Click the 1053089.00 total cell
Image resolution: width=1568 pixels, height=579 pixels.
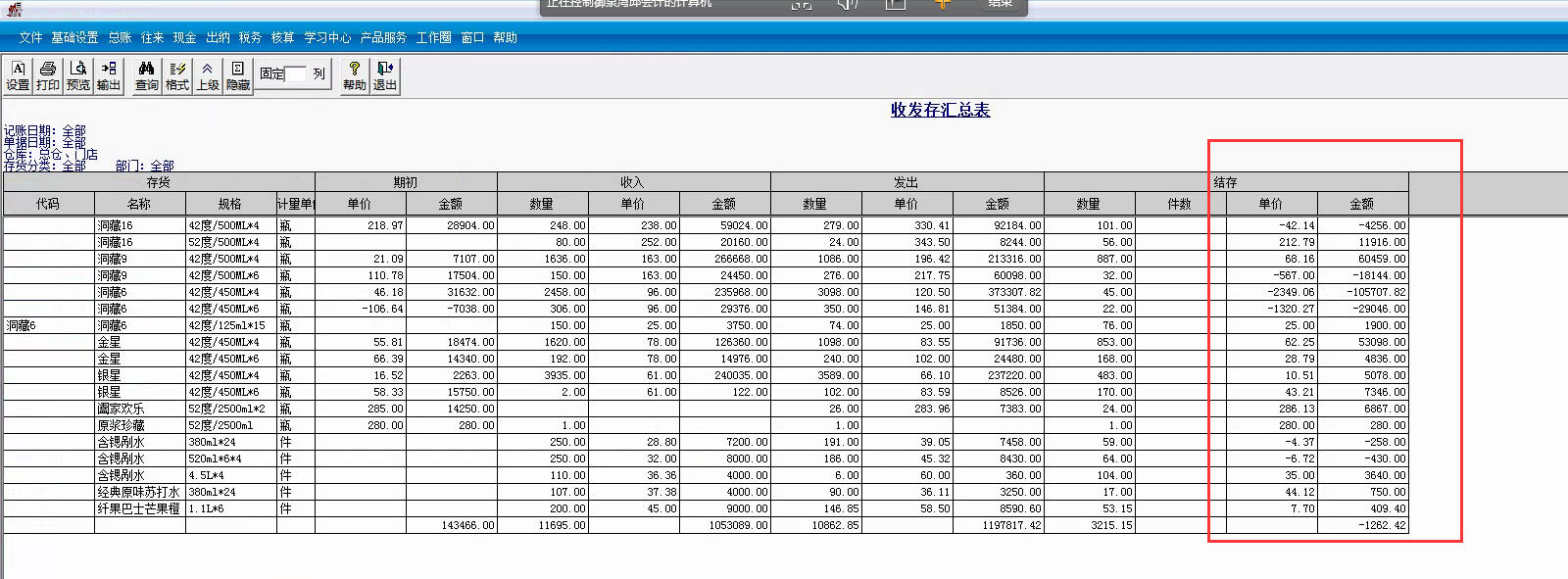[724, 525]
